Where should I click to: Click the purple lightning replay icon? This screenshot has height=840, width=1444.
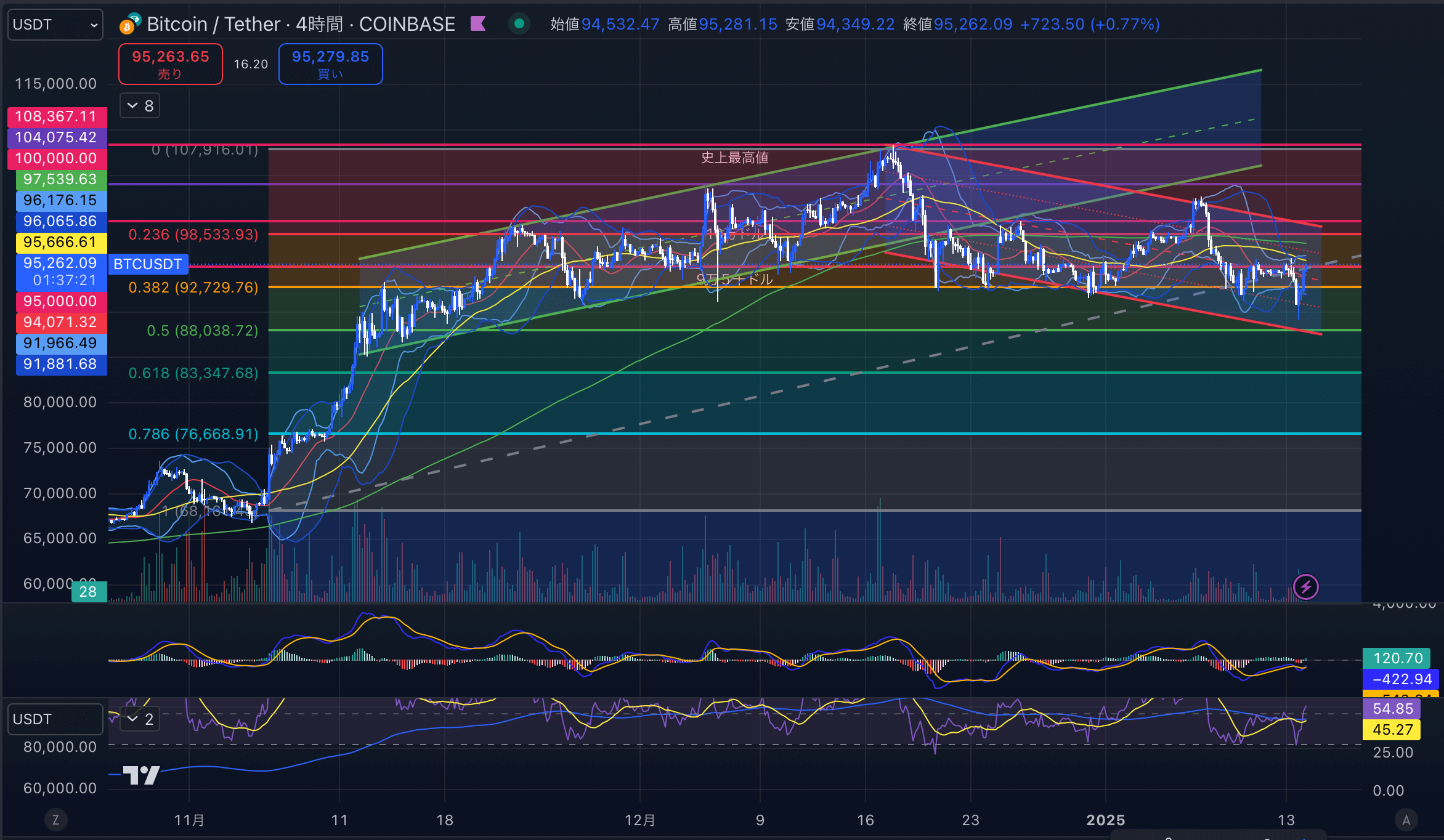coord(1305,587)
